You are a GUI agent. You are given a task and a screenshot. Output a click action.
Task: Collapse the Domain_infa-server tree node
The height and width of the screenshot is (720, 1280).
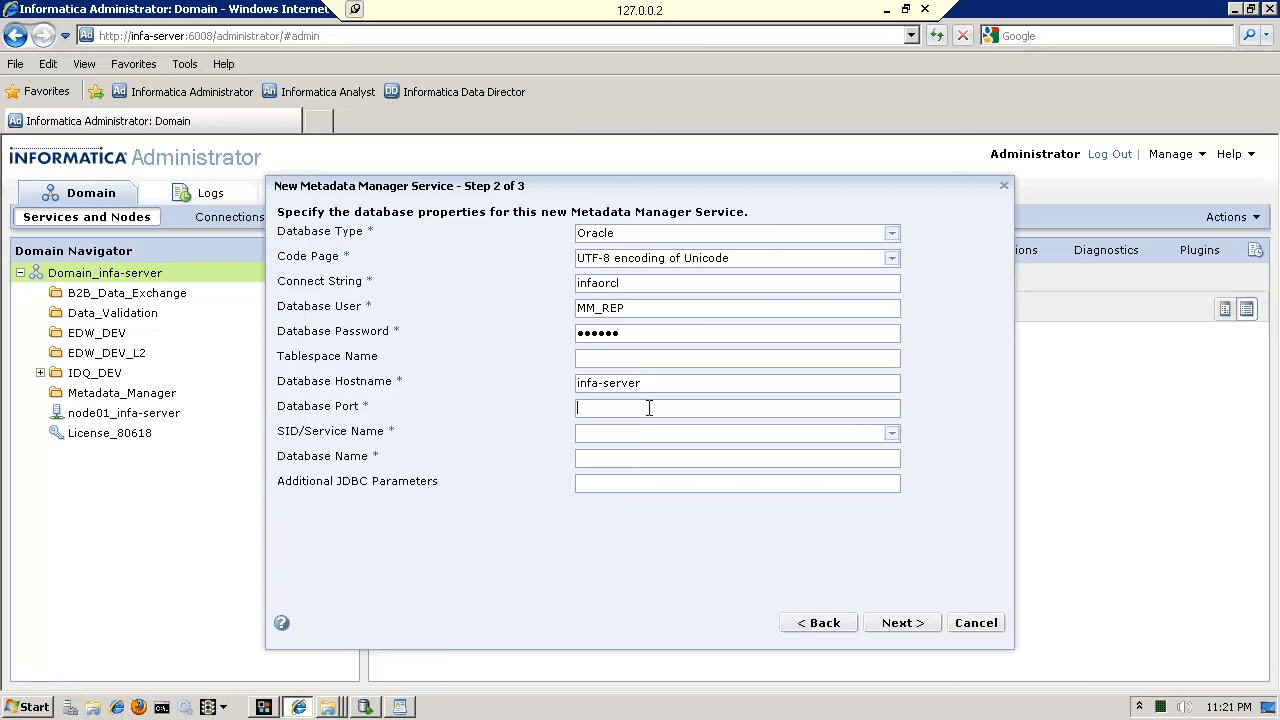20,273
